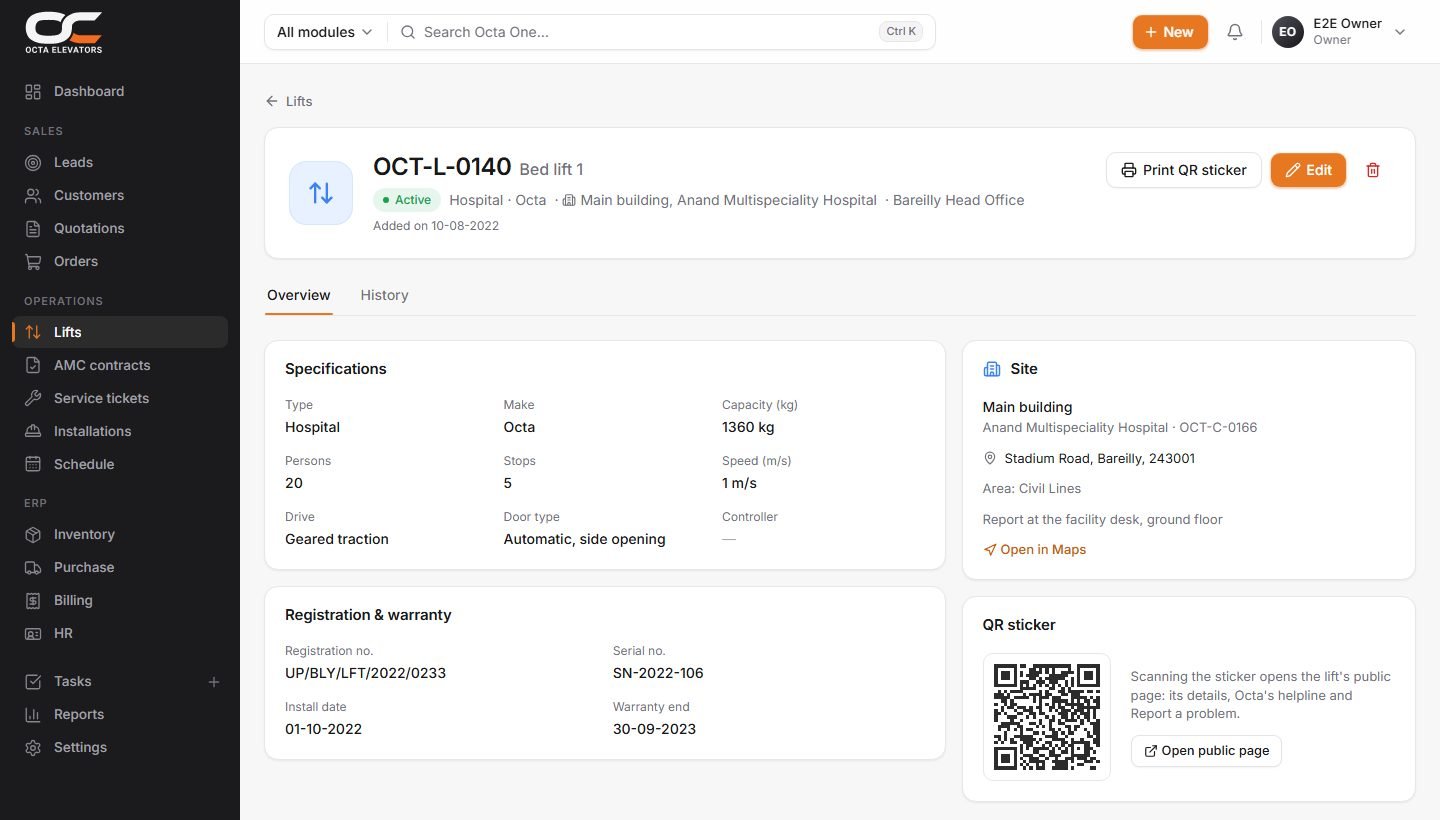Click the Settings gear icon
This screenshot has height=820, width=1440.
click(x=33, y=748)
